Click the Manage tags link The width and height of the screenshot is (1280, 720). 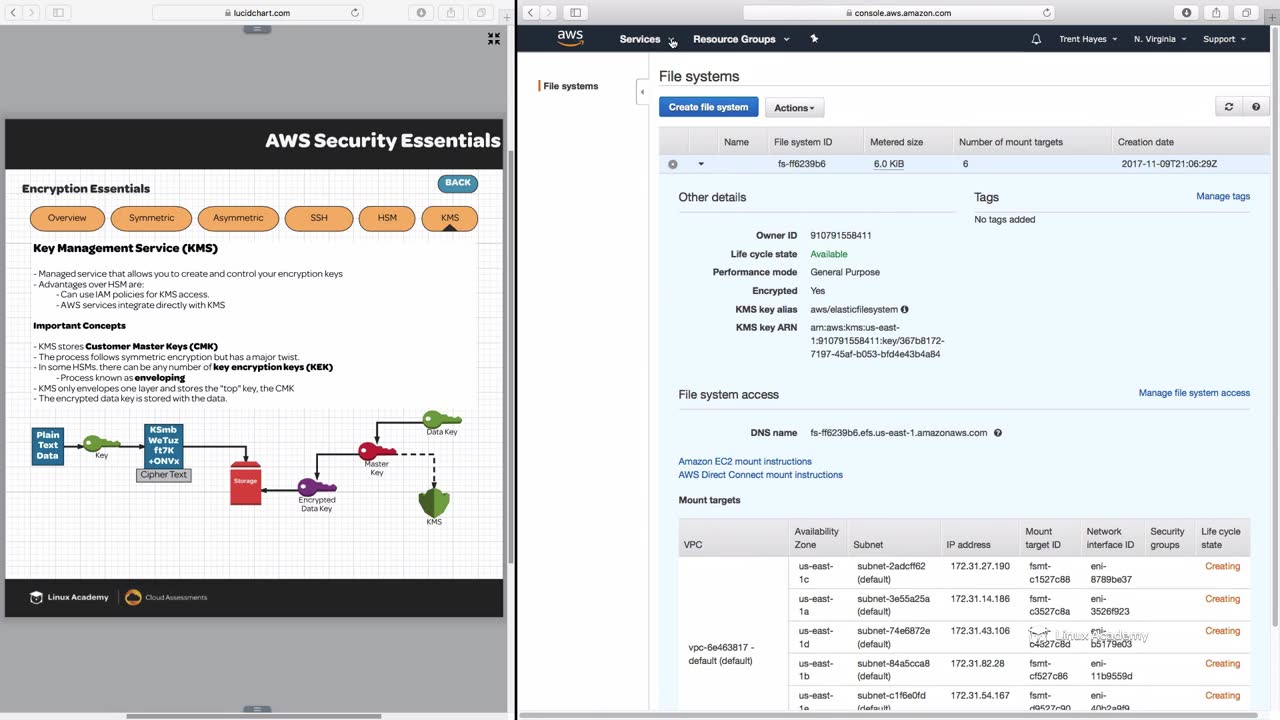point(1223,196)
